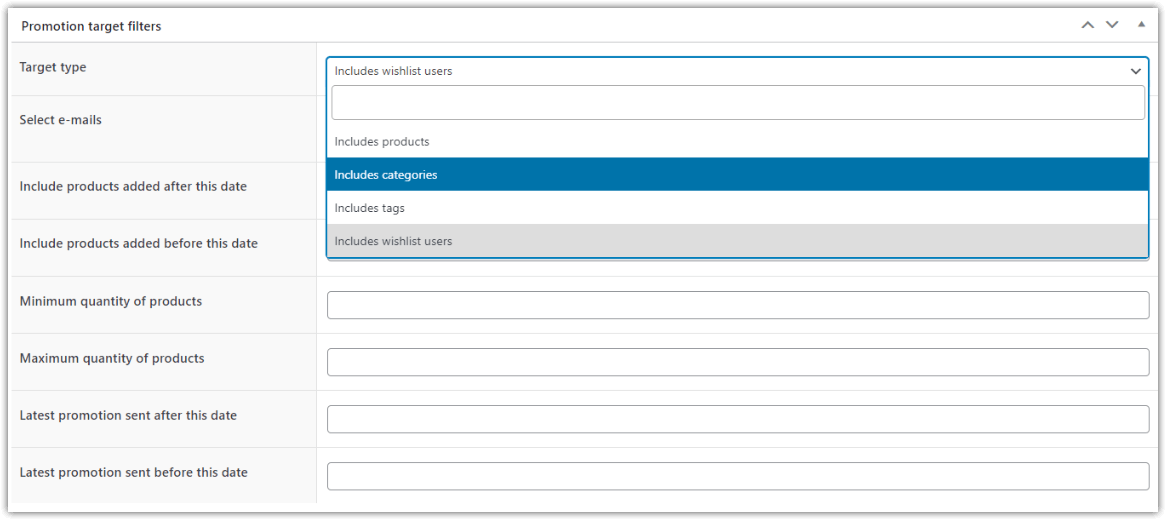Choose the Includes products option
This screenshot has width=1166, height=520.
point(382,142)
